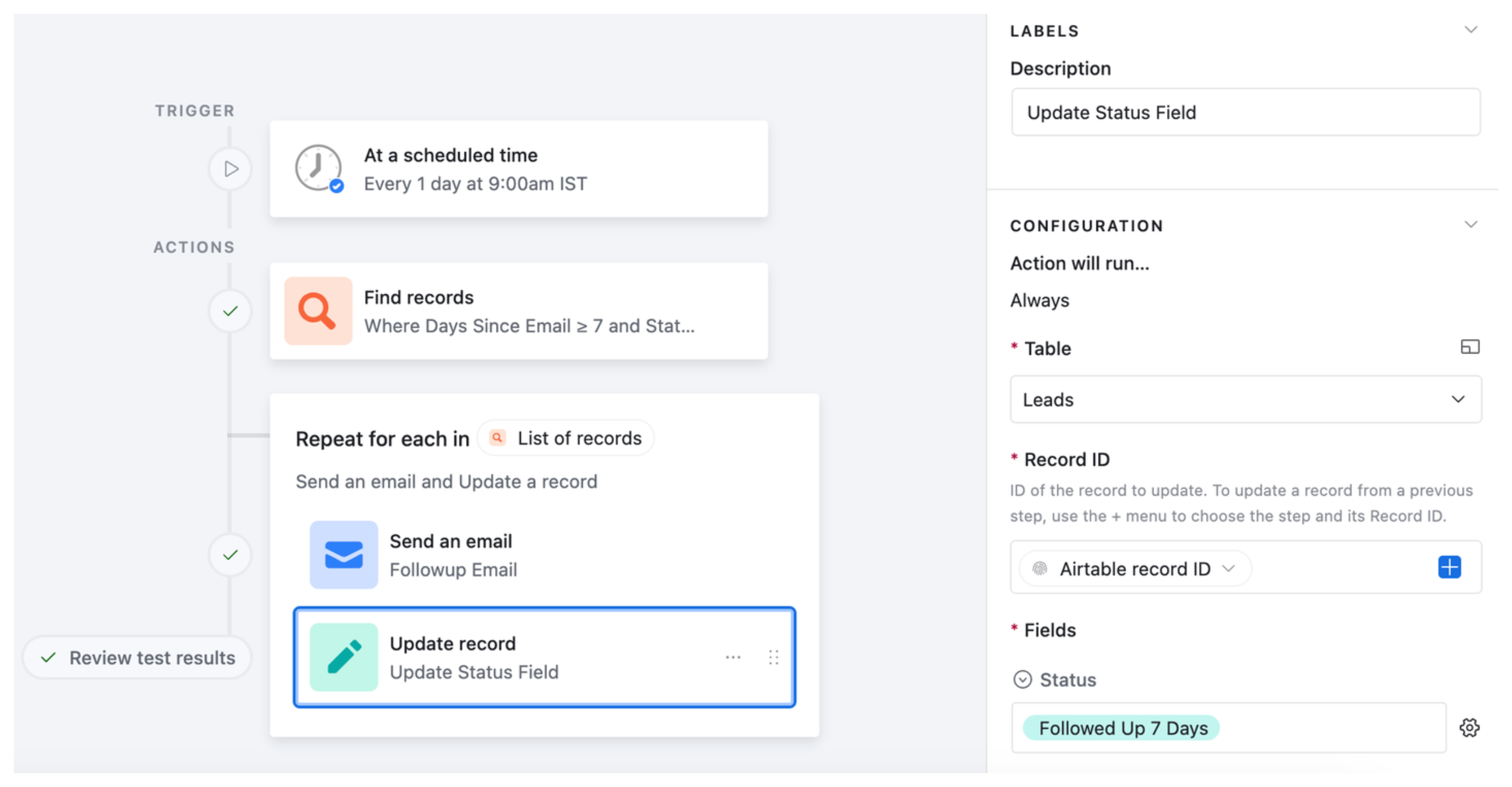Click the green checkmark next to Find records
Image resolution: width=1512 pixels, height=787 pixels.
[230, 311]
